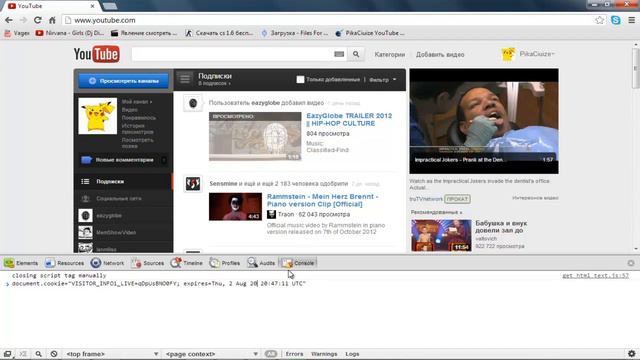Image resolution: width=640 pixels, height=360 pixels.
Task: Toggle the show console drawer icon
Action: [23, 354]
